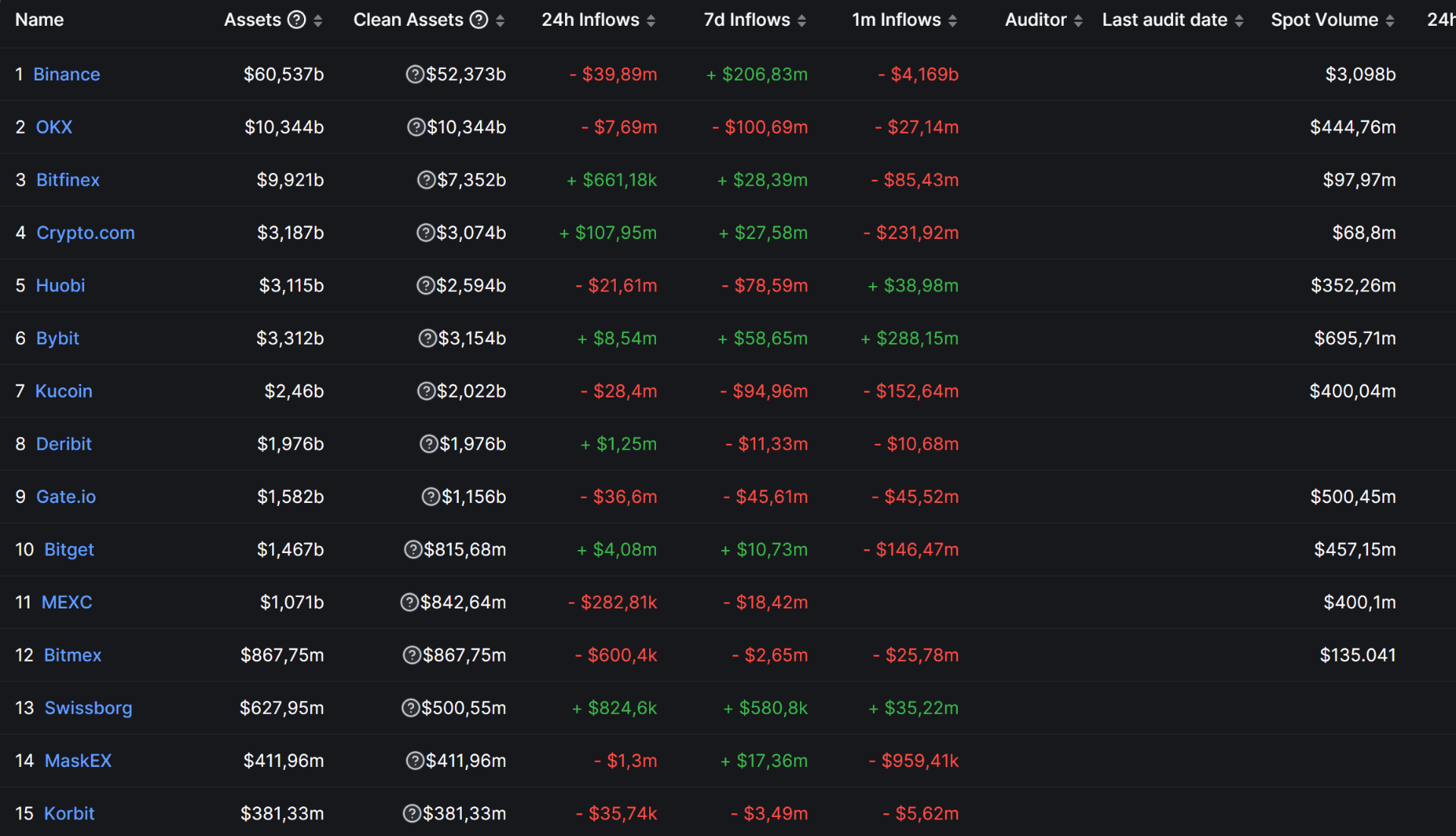
Task: Click Binance spot volume $3,098b
Action: pyautogui.click(x=1360, y=74)
